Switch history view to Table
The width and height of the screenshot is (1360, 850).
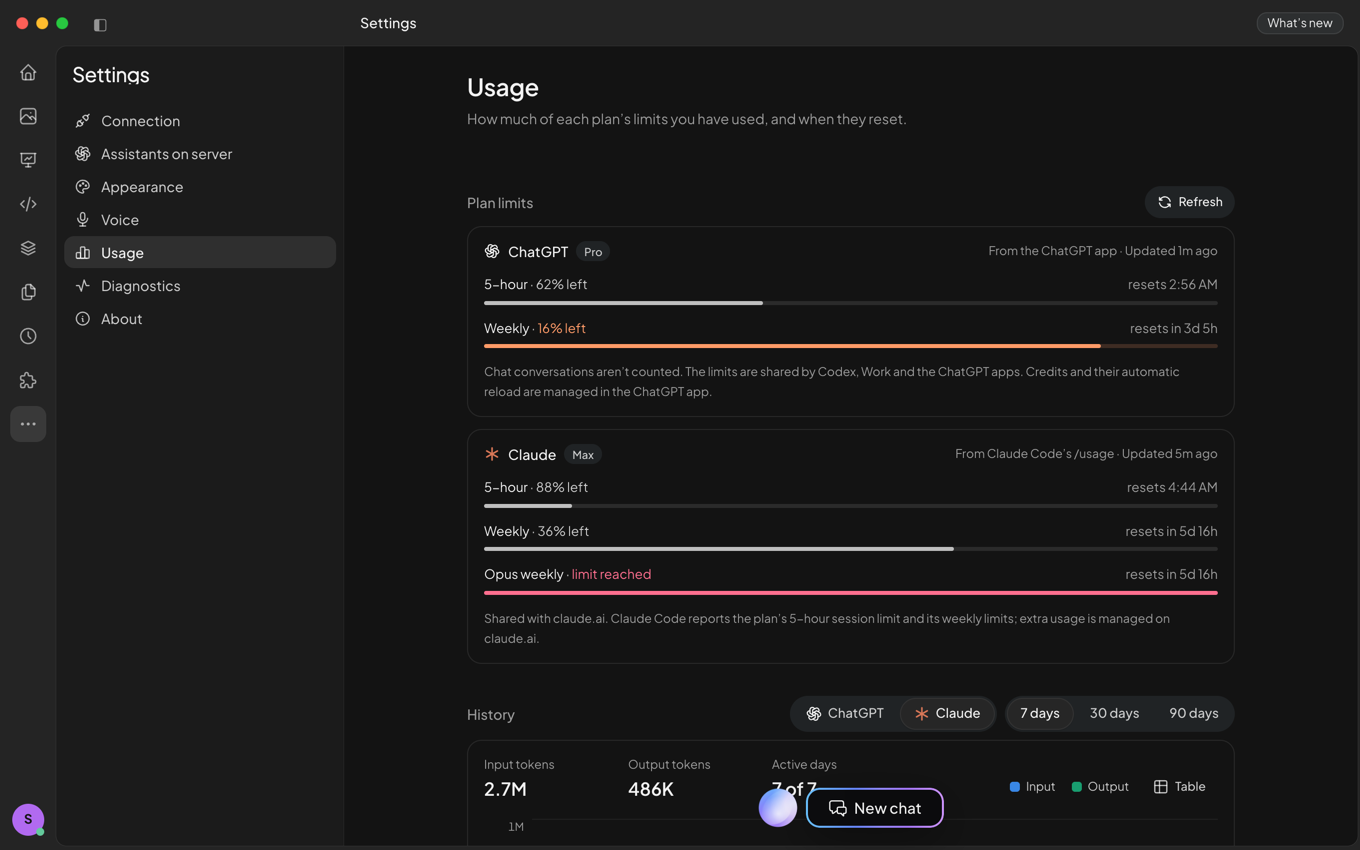click(x=1179, y=787)
